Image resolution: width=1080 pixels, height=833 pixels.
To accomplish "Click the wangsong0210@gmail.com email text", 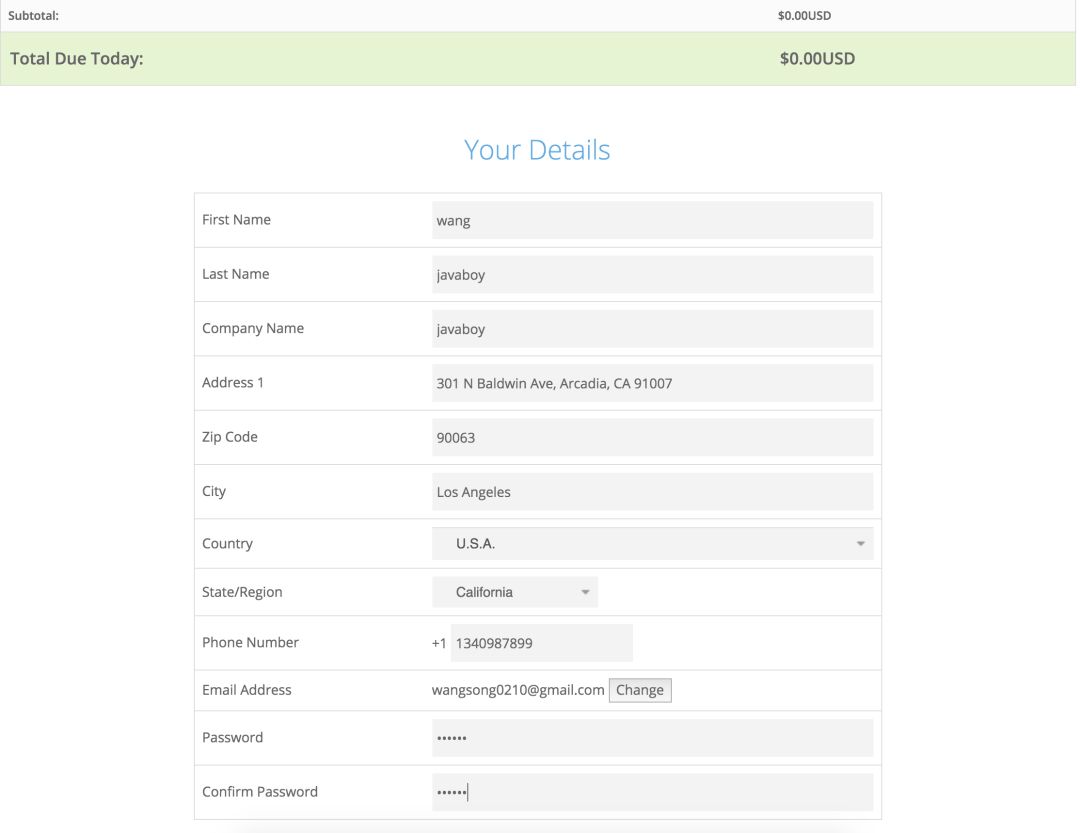I will pyautogui.click(x=518, y=690).
